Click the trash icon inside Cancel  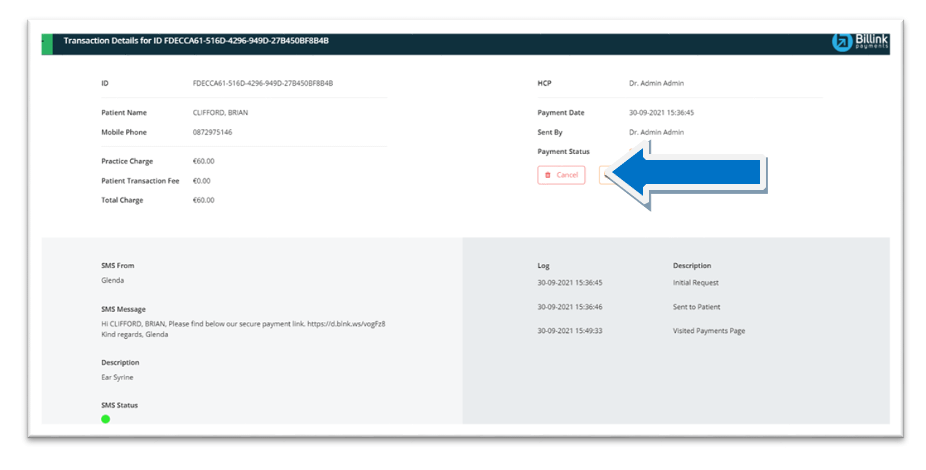(548, 175)
